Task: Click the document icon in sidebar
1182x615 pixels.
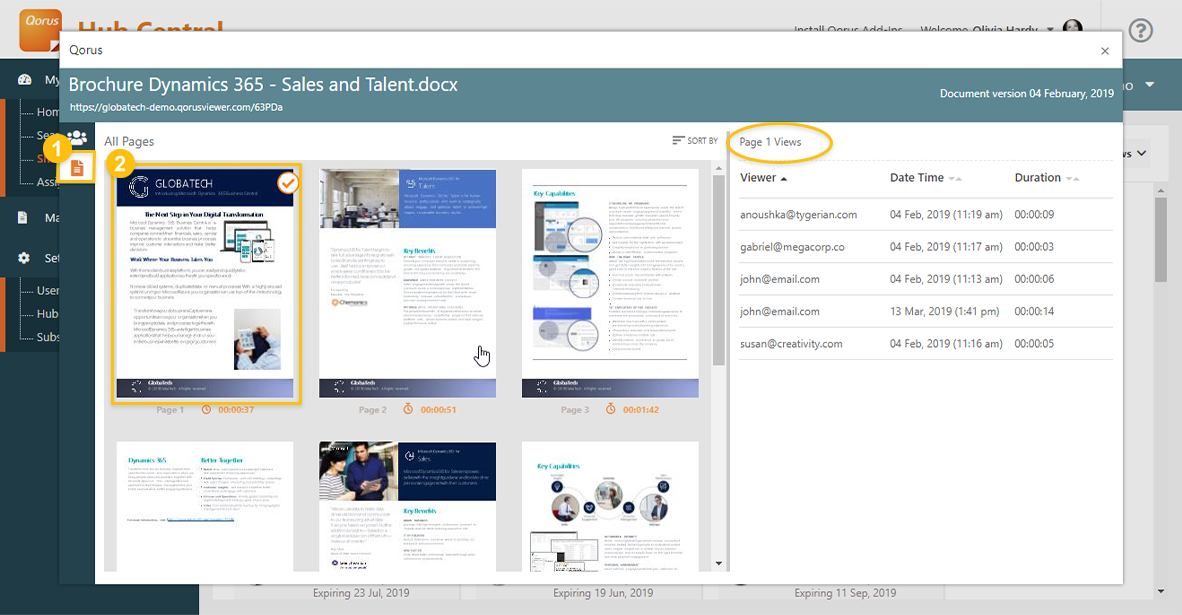Action: click(x=23, y=217)
